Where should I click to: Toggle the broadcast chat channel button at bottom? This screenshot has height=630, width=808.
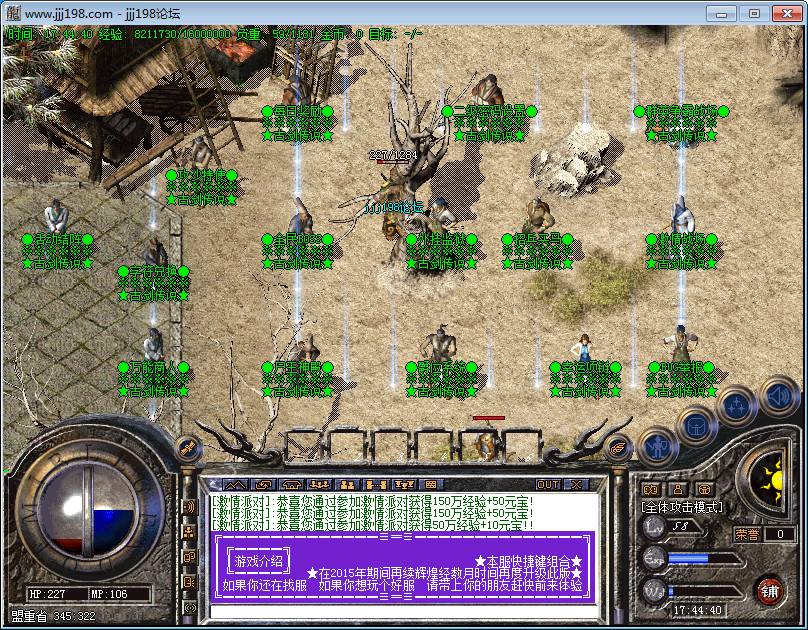point(189,608)
